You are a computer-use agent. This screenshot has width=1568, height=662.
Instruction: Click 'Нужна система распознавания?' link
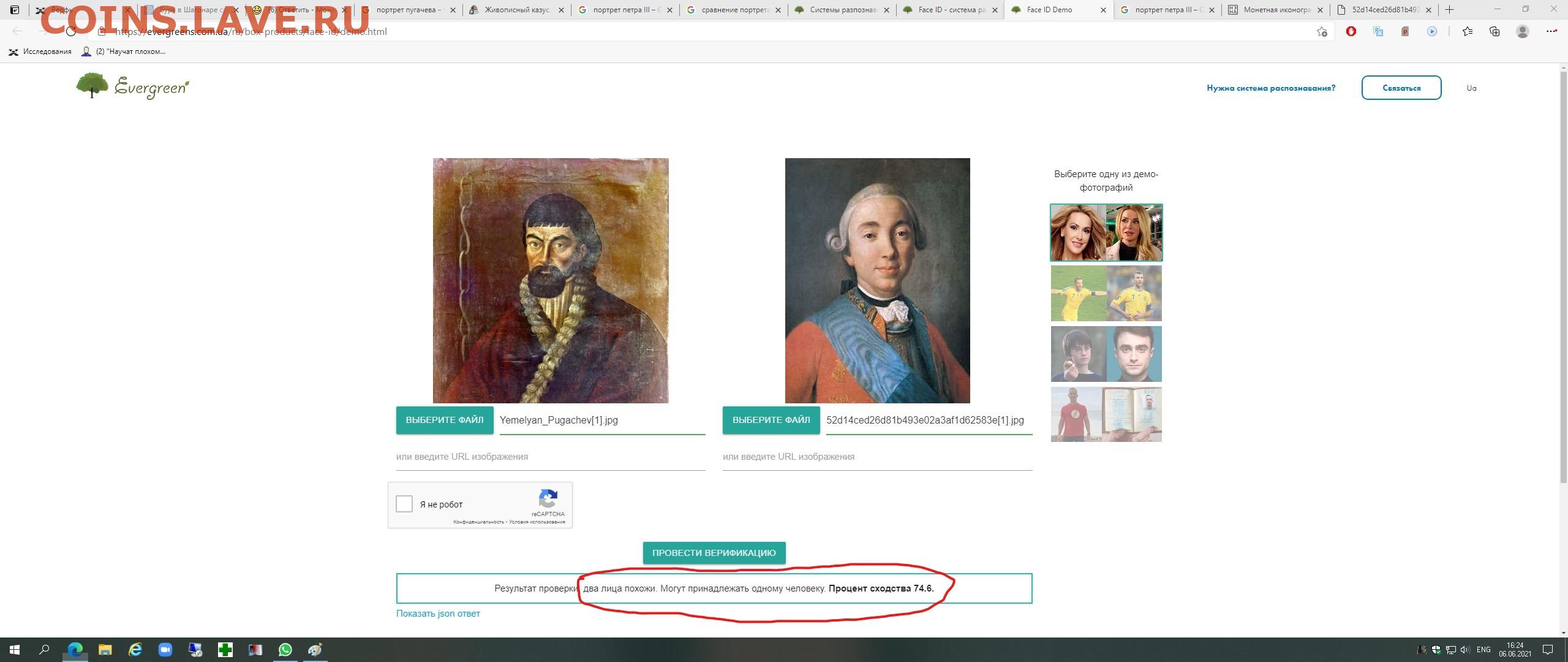tap(1271, 88)
